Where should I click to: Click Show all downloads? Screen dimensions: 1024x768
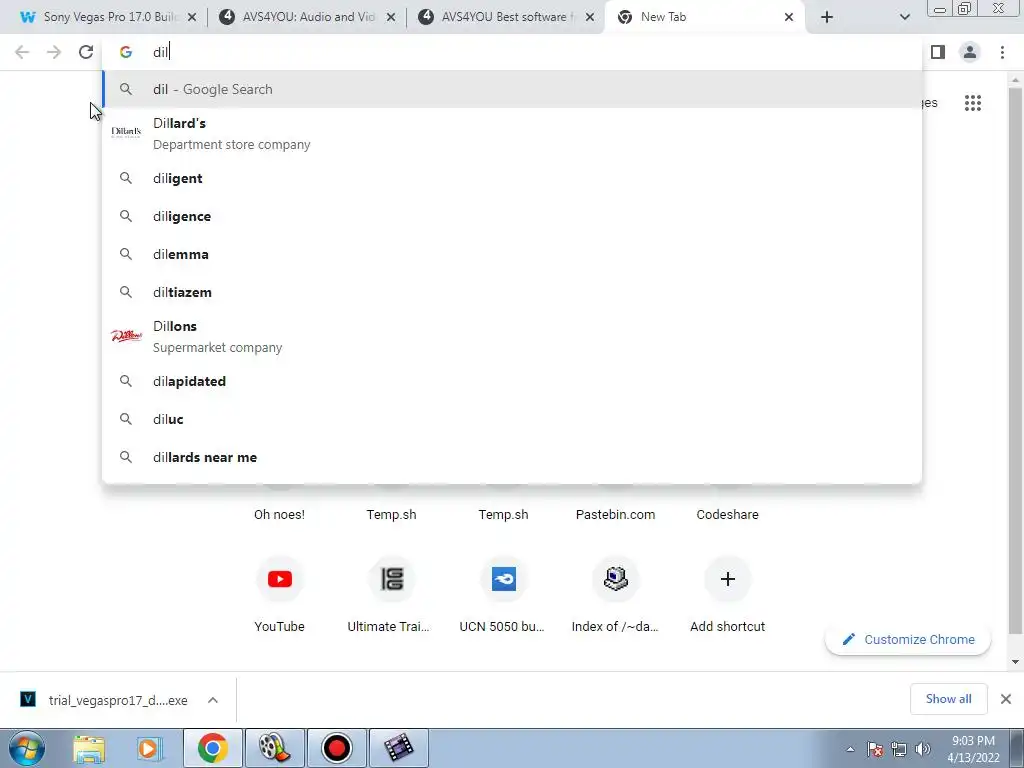point(948,699)
